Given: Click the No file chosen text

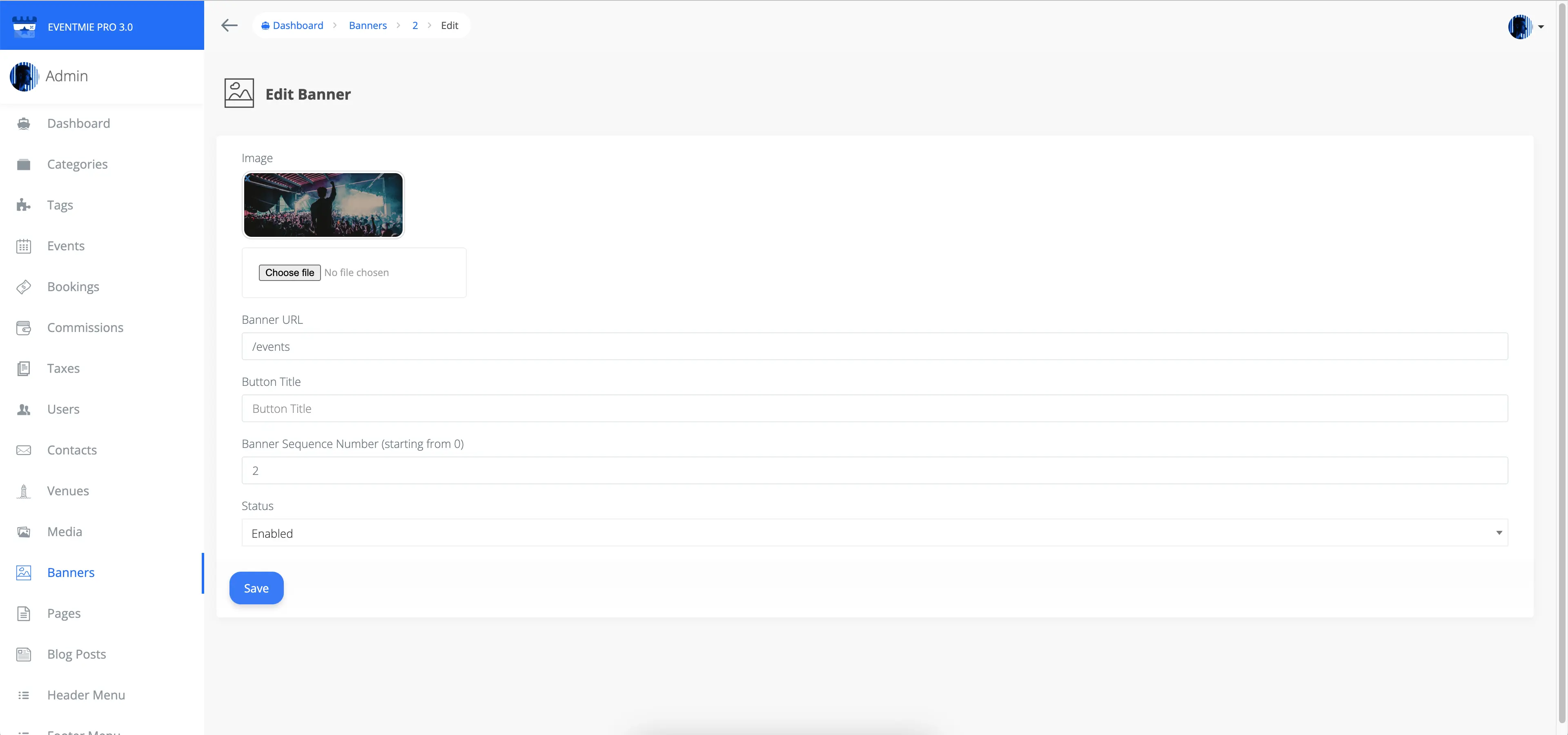Looking at the screenshot, I should click(x=357, y=273).
